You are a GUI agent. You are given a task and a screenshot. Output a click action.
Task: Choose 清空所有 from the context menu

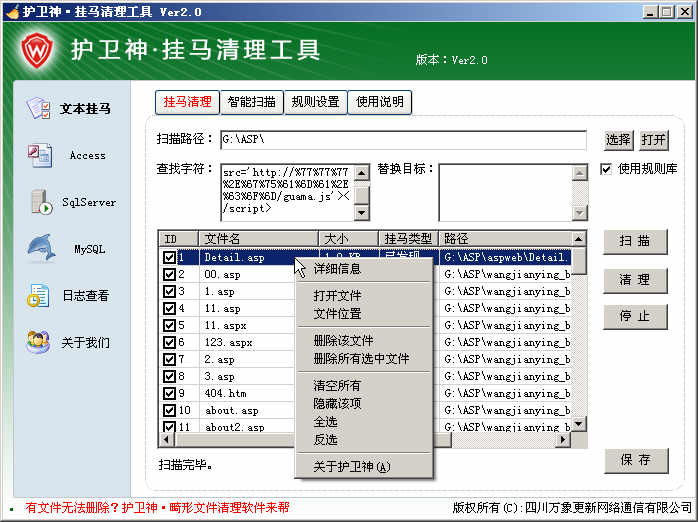364,386
